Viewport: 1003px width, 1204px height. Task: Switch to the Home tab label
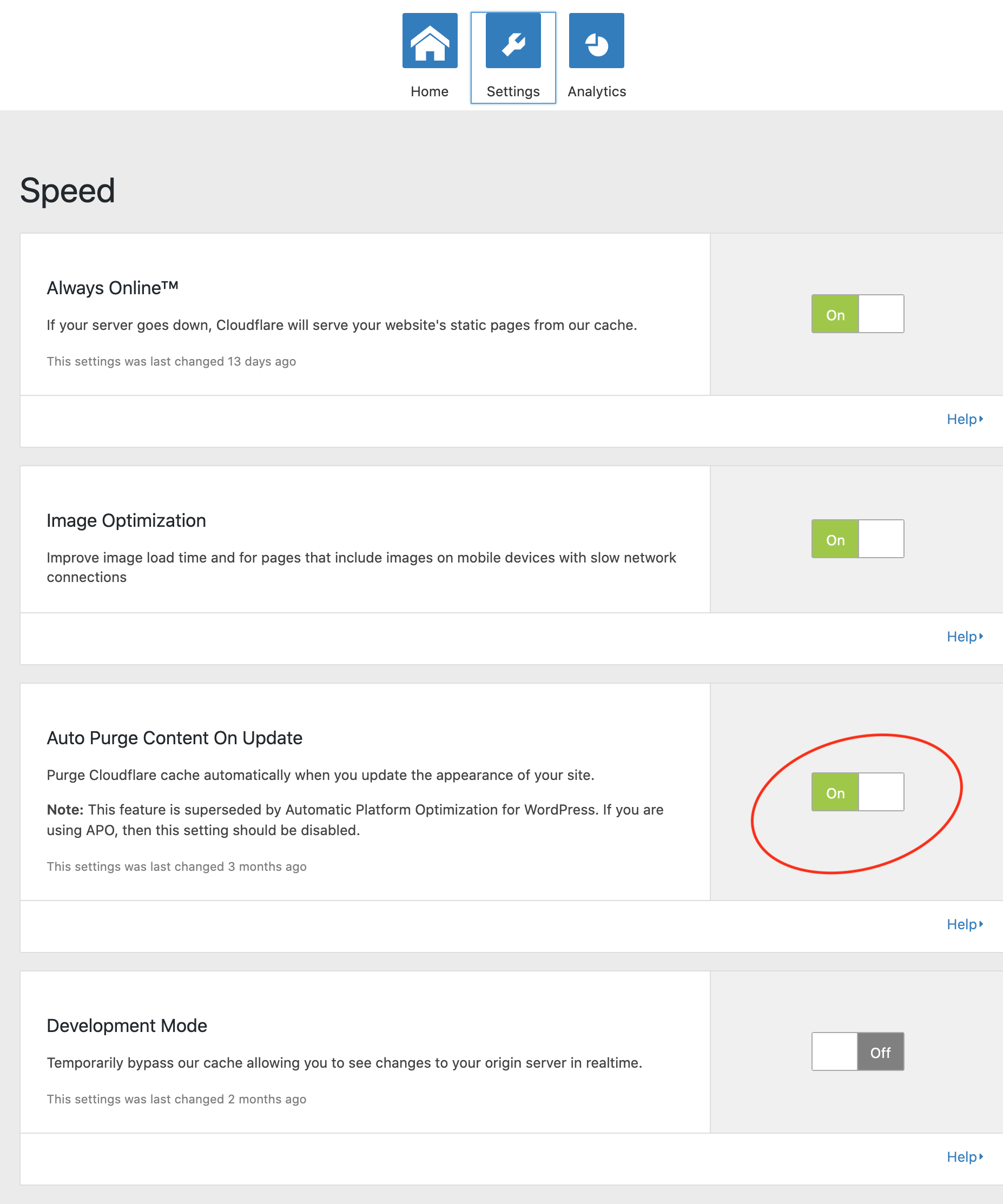(430, 92)
